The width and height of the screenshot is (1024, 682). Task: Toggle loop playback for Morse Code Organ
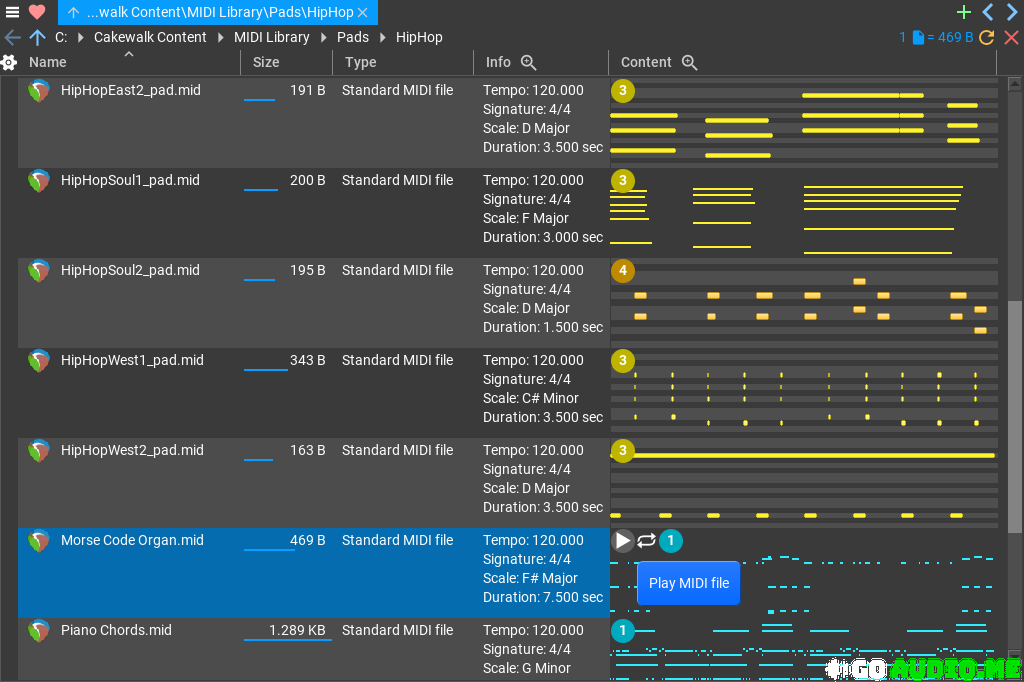(647, 541)
